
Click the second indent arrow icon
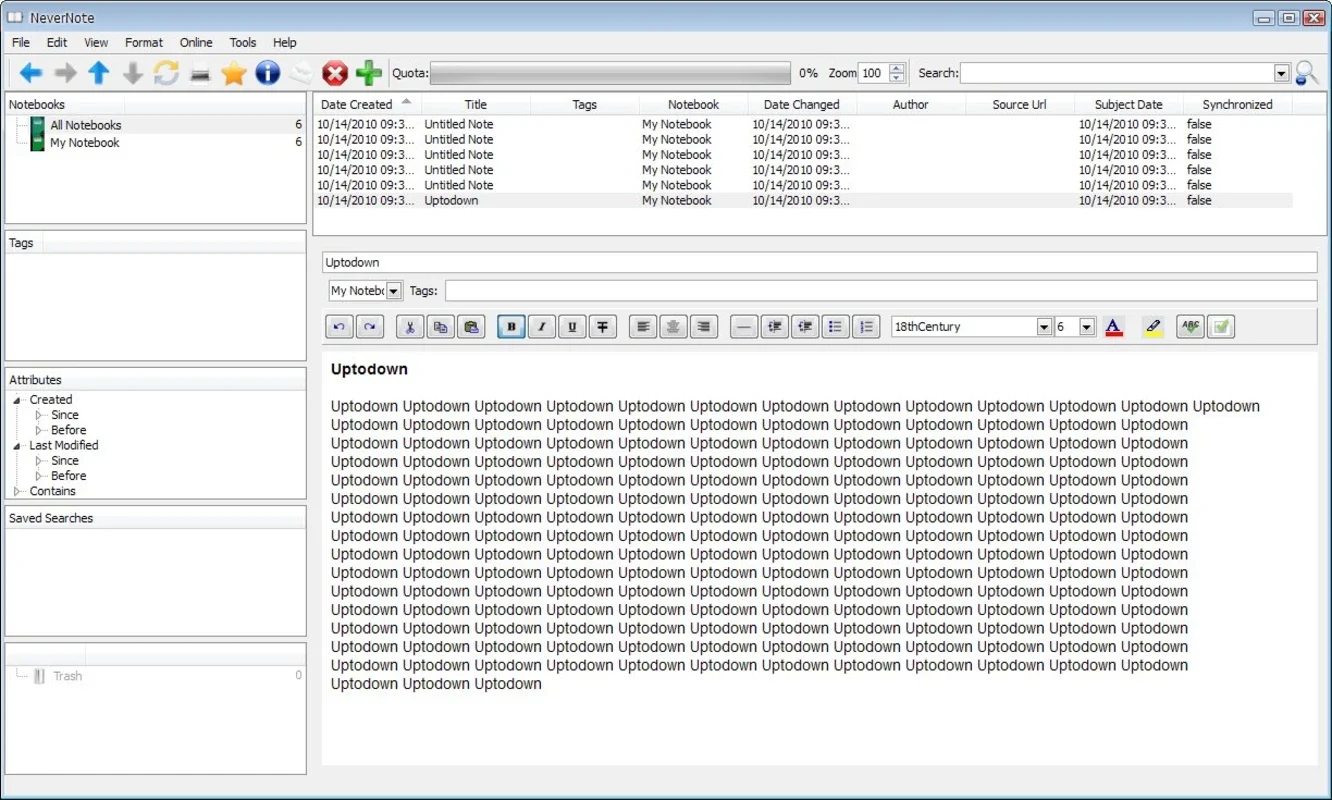pyautogui.click(x=805, y=326)
